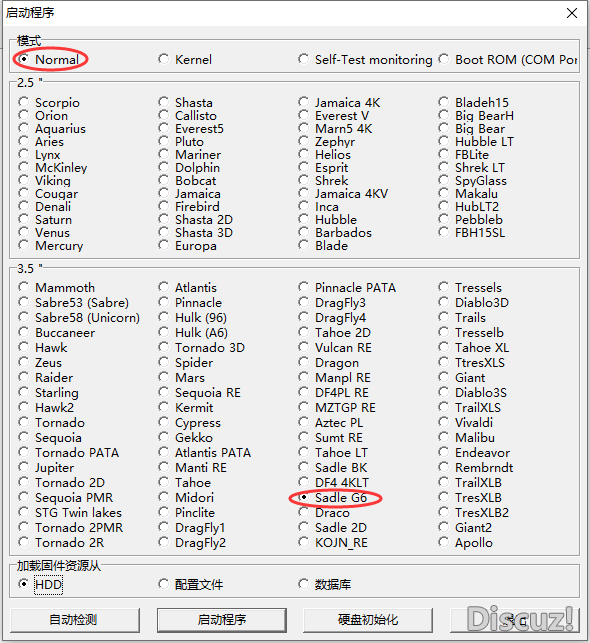Choose Tahoe 2D
Screen dimensions: 590x643
[x=303, y=332]
